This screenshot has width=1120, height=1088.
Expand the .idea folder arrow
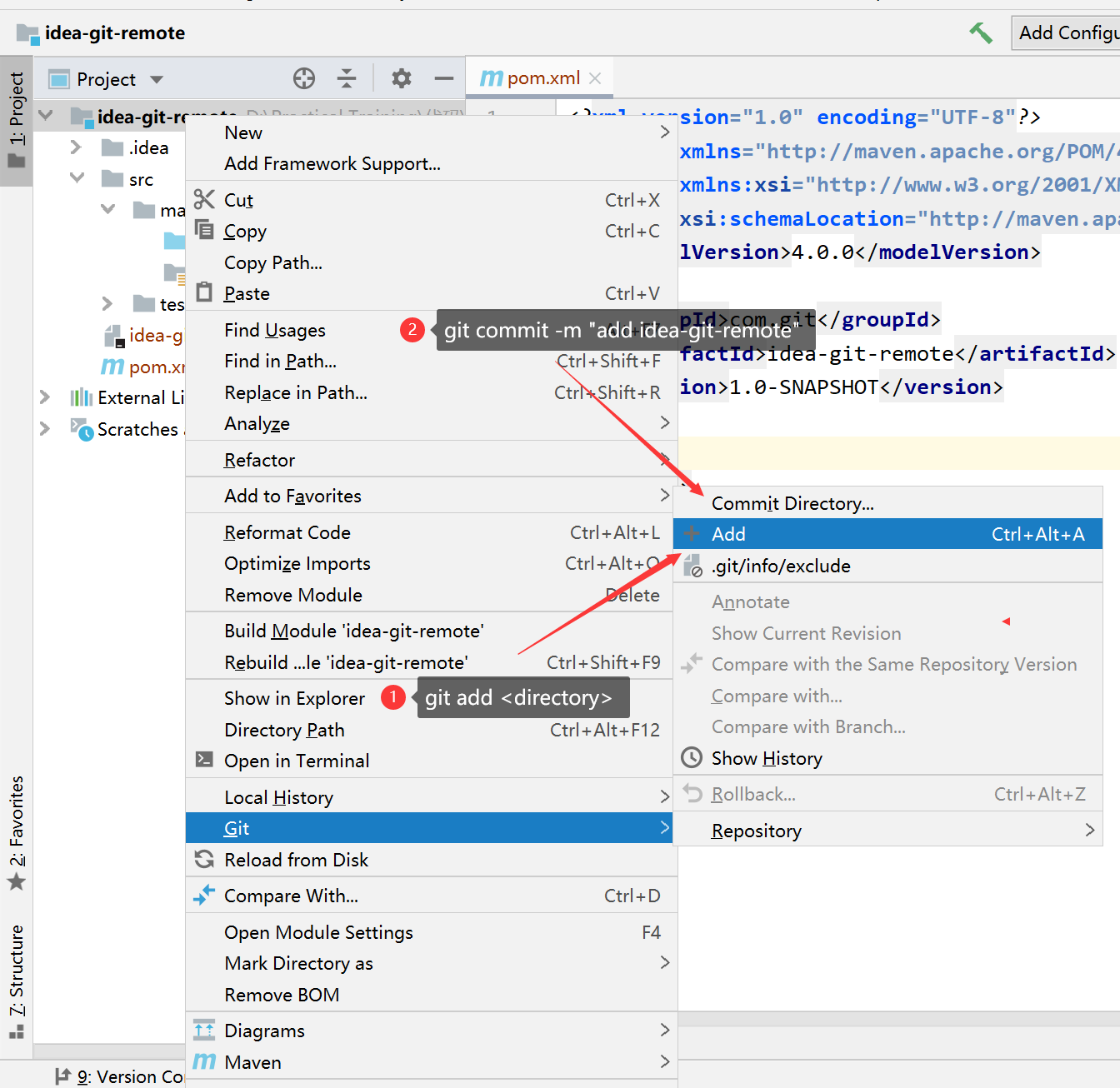click(x=76, y=147)
